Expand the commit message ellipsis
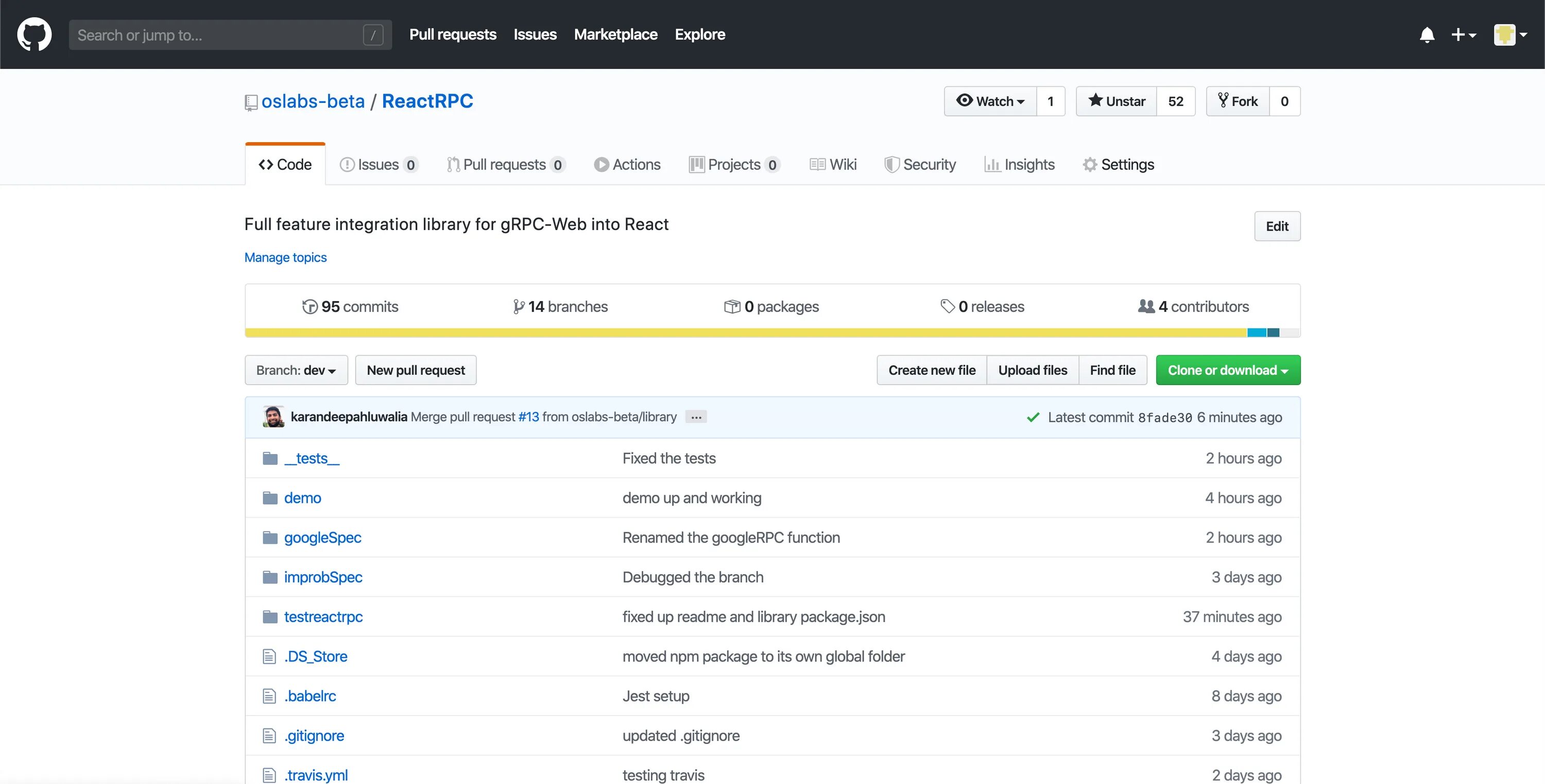Image resolution: width=1545 pixels, height=784 pixels. click(x=696, y=416)
